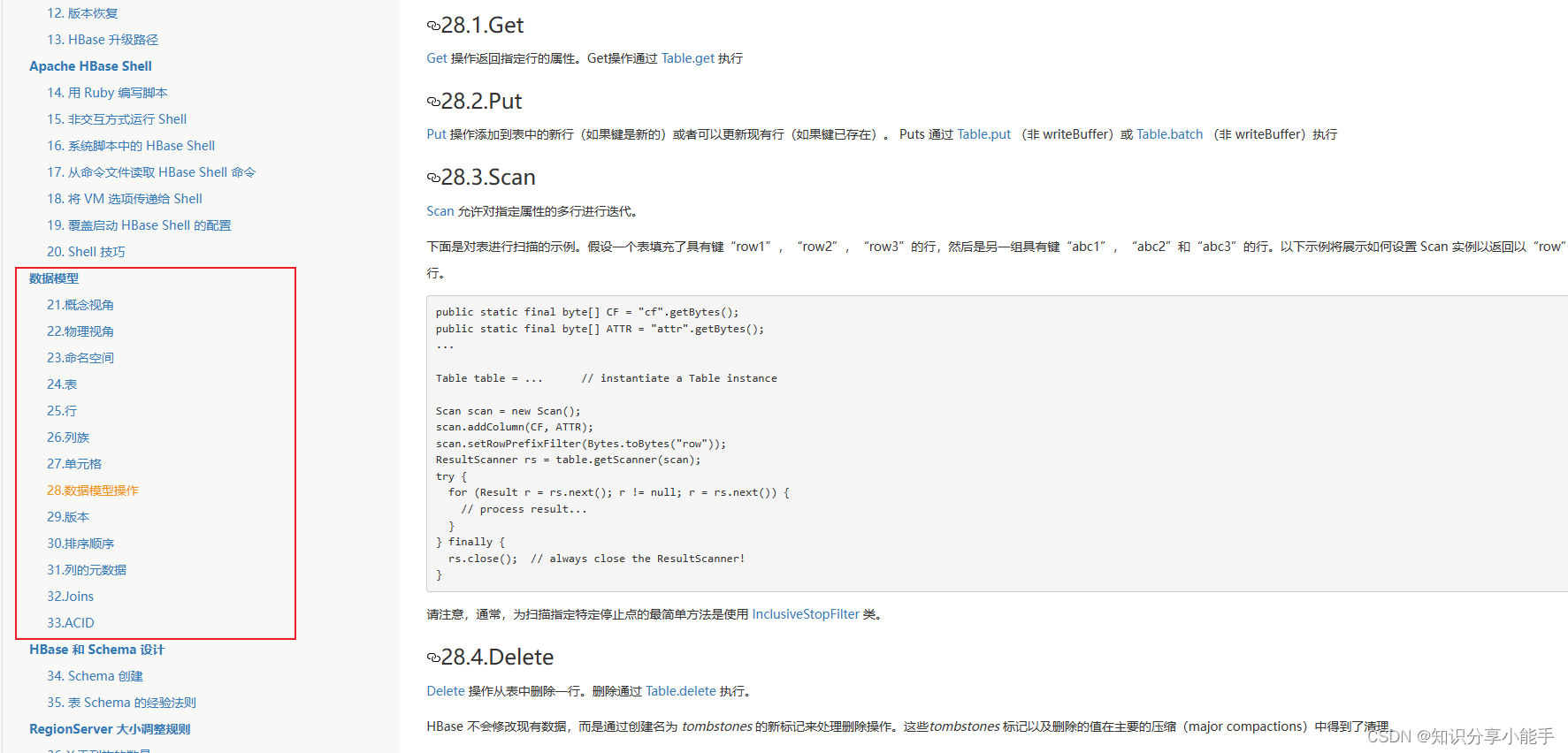
Task: Open the Scan link under 28.3.Scan
Action: 440,211
